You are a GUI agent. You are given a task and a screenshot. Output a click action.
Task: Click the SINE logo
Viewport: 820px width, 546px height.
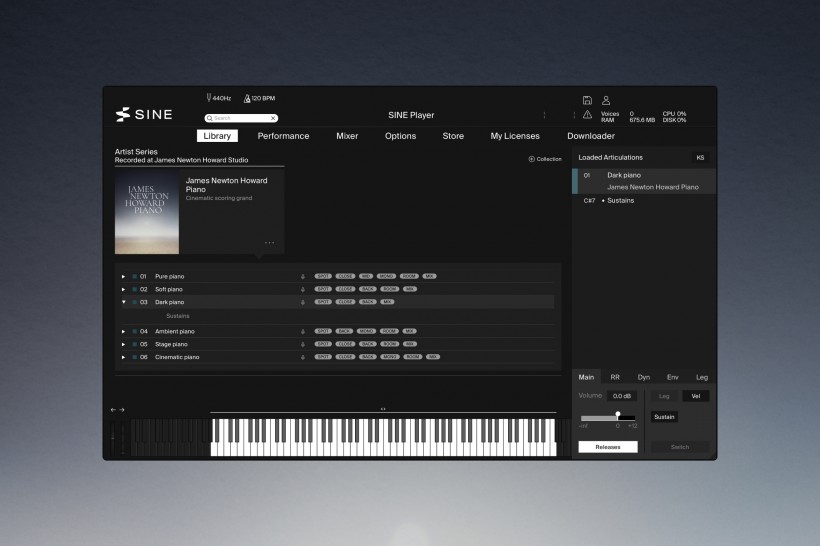[144, 114]
